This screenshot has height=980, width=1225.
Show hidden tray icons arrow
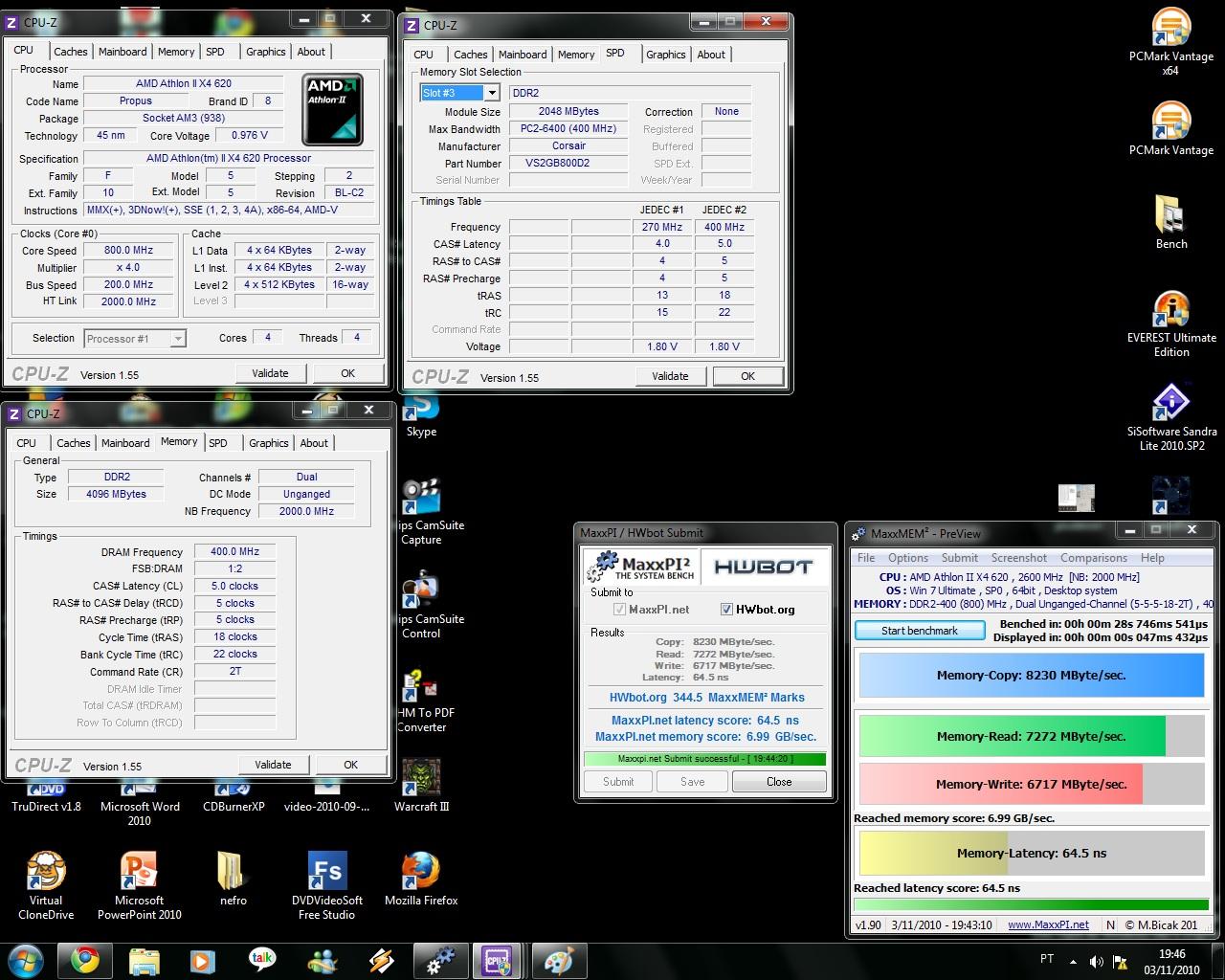tap(1073, 961)
